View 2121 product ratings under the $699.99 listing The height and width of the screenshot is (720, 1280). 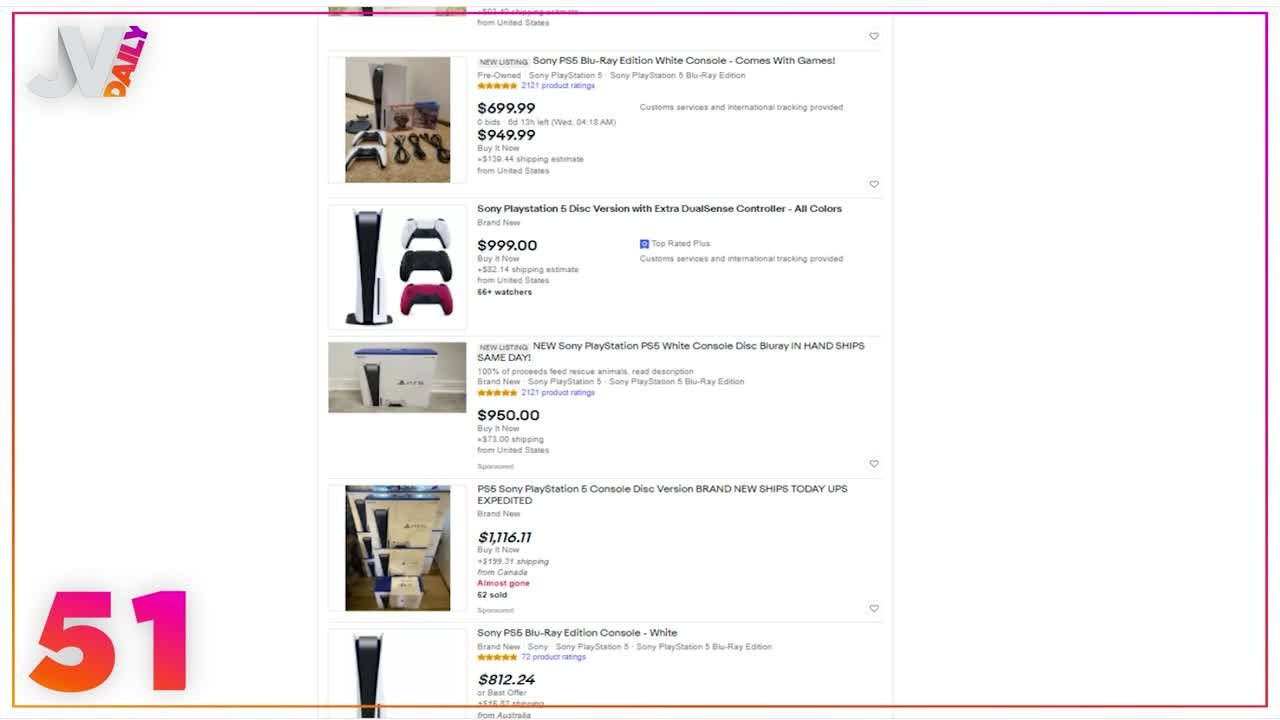click(x=558, y=86)
